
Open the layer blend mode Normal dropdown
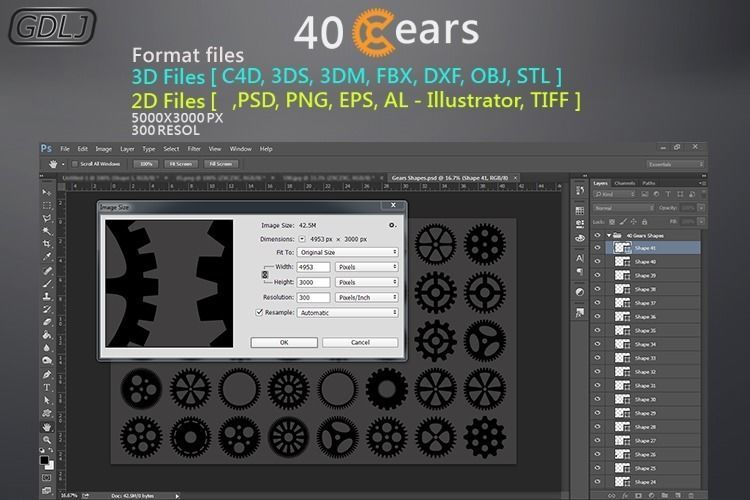(x=623, y=208)
